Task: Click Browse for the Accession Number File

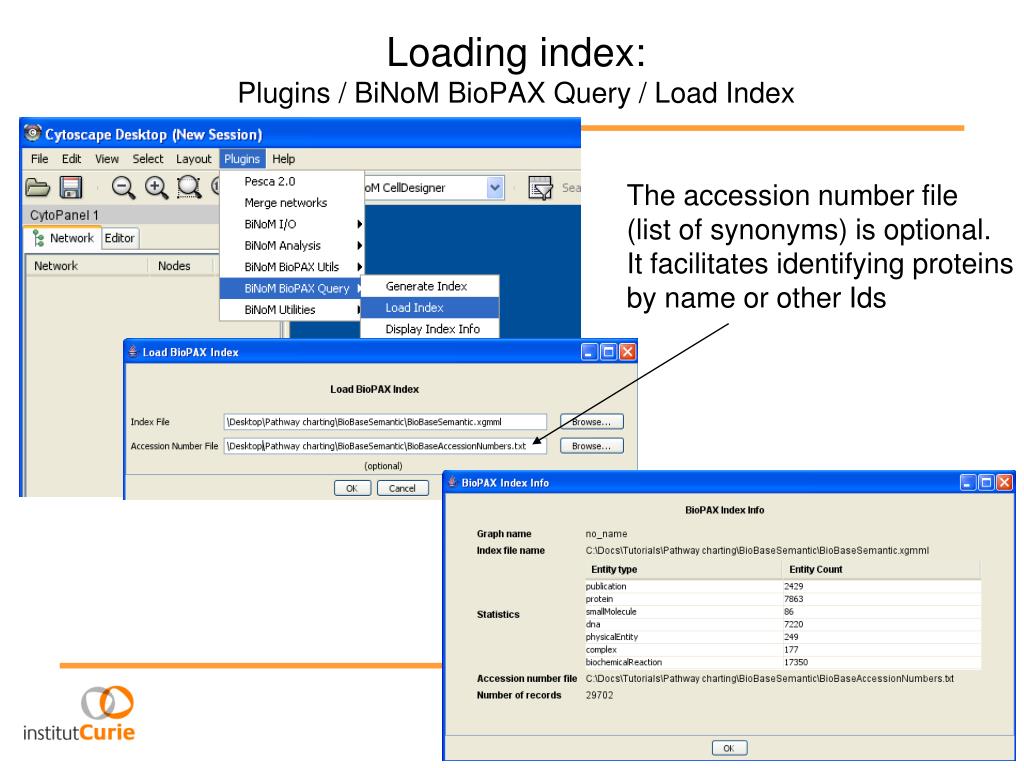Action: (x=592, y=446)
